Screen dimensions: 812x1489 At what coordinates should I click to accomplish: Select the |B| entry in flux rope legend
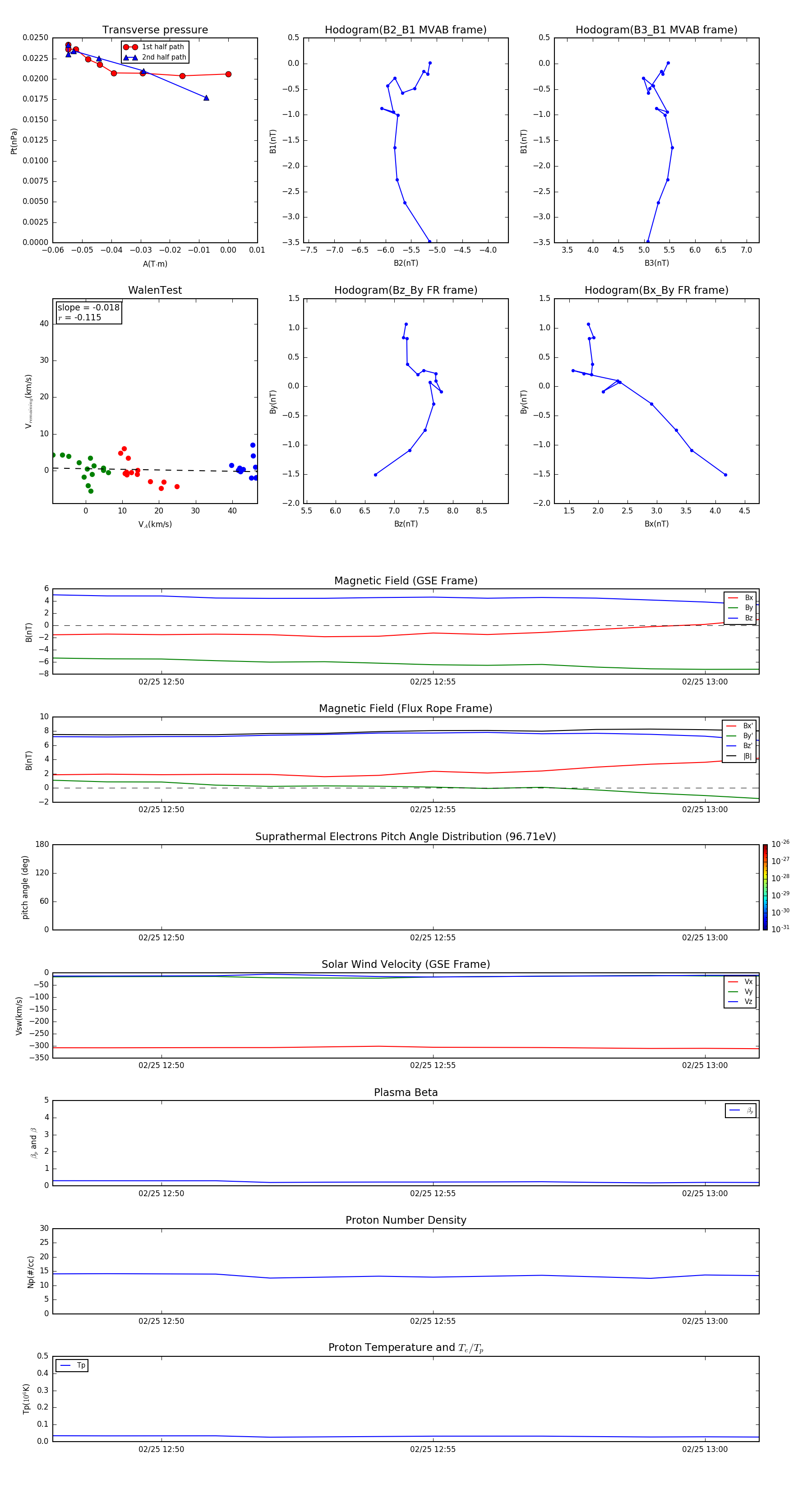740,756
